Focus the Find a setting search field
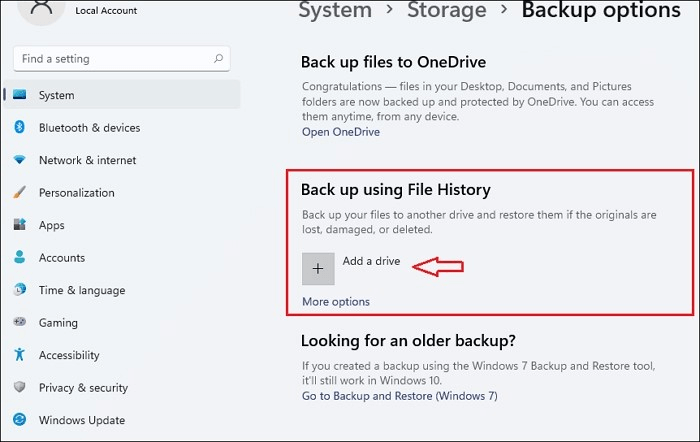This screenshot has width=700, height=442. pos(110,59)
